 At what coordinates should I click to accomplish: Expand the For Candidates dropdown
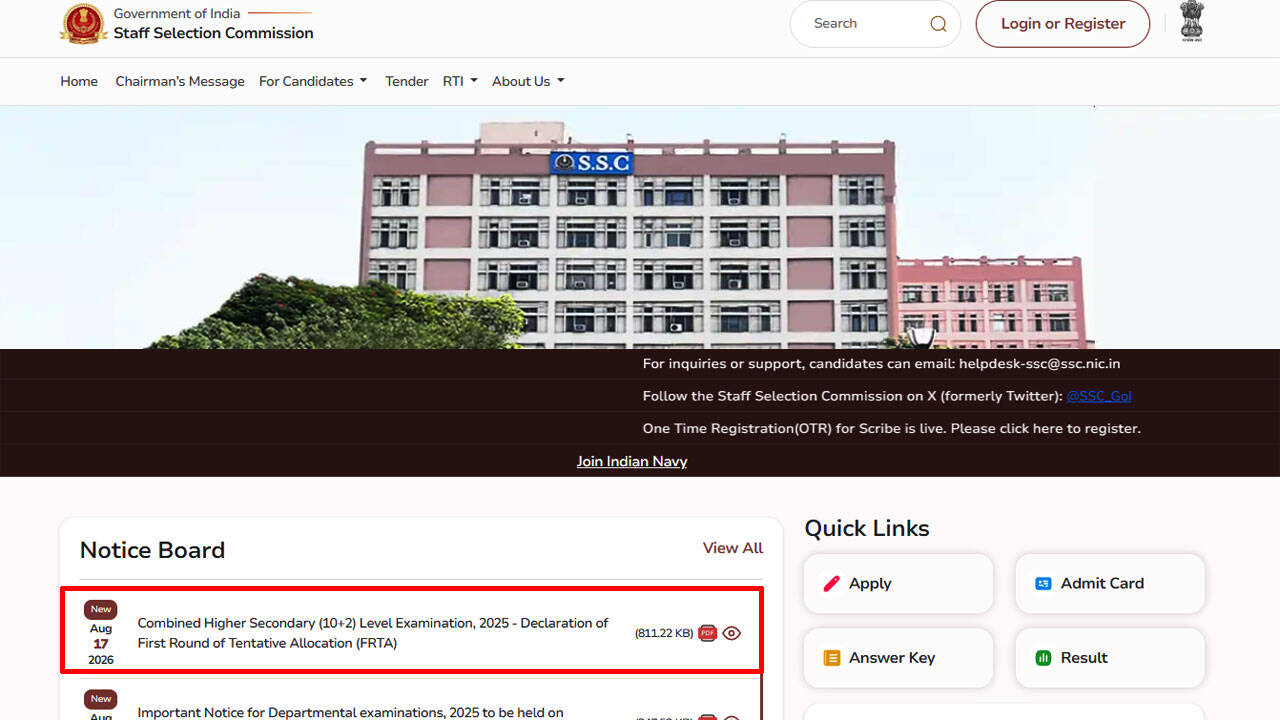click(x=313, y=81)
